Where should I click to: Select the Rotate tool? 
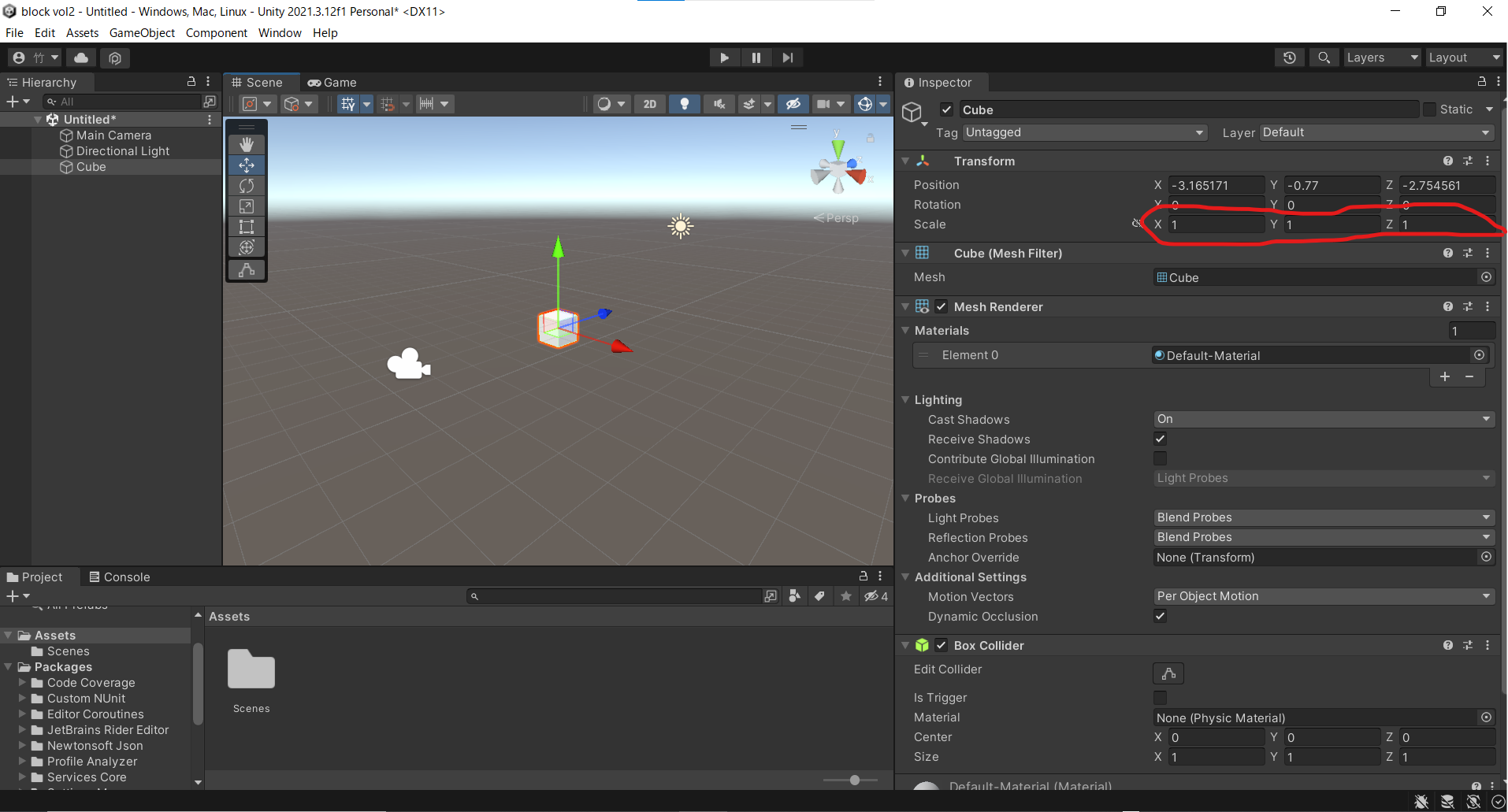(x=247, y=186)
